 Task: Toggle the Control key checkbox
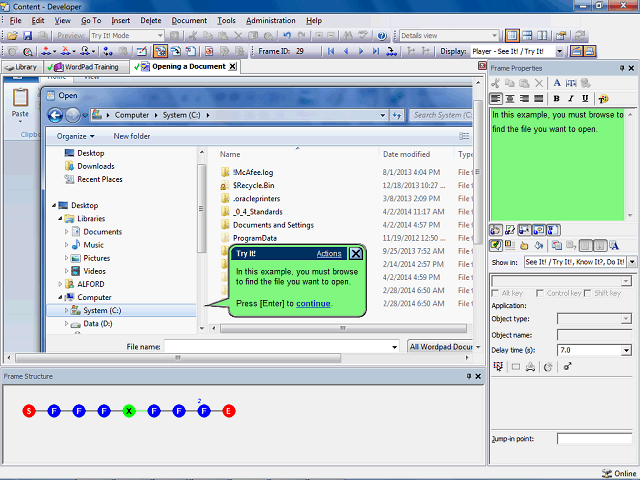coord(540,293)
